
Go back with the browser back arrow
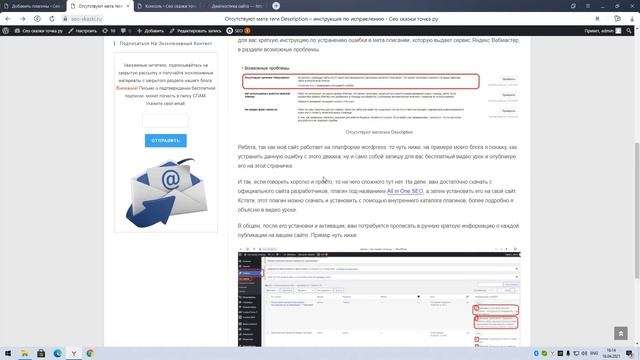coord(8,19)
